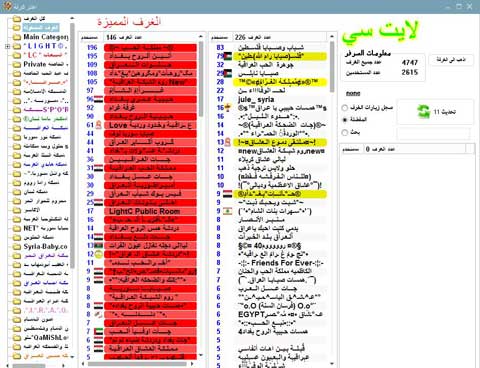
Task: Select the L I G H T tree item
Action: coord(45,46)
